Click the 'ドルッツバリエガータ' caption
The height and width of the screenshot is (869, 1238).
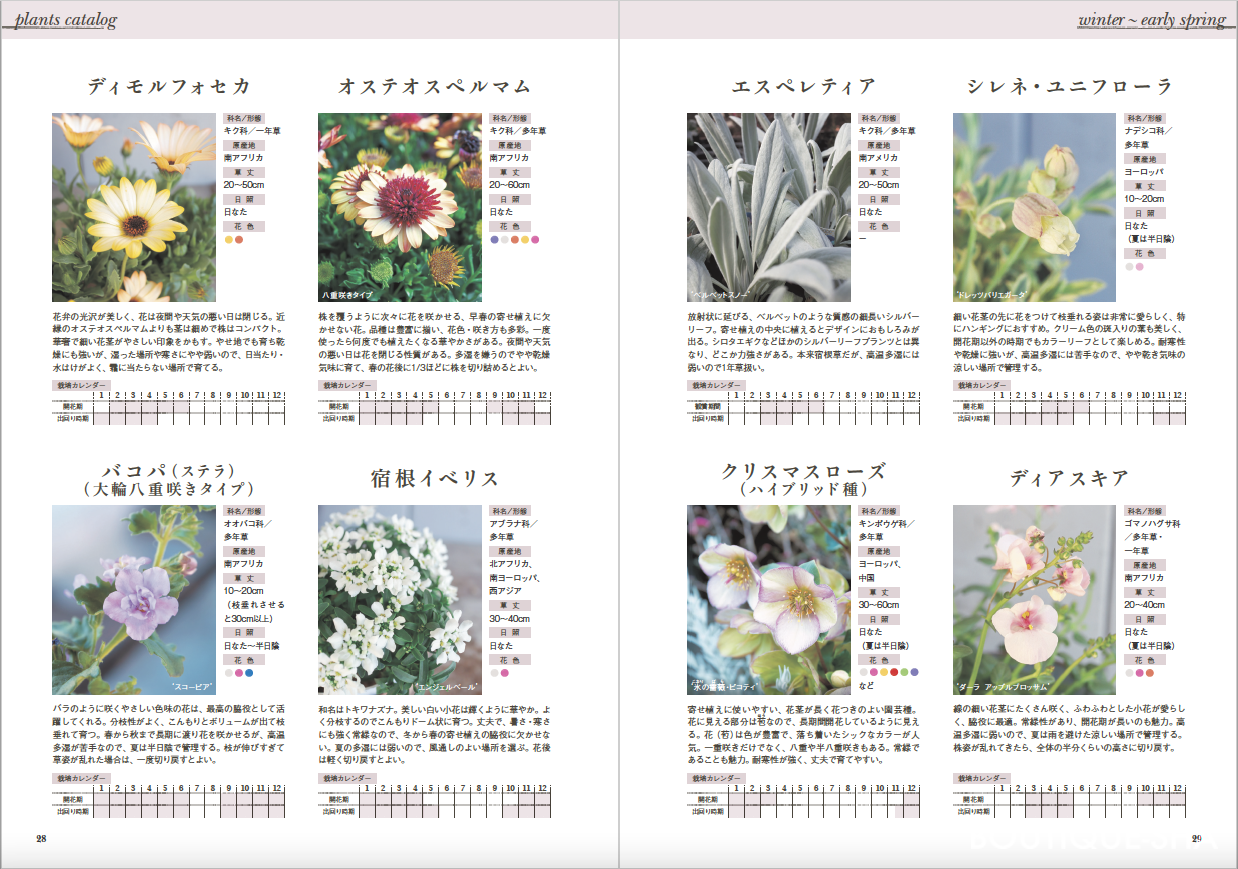(x=990, y=295)
